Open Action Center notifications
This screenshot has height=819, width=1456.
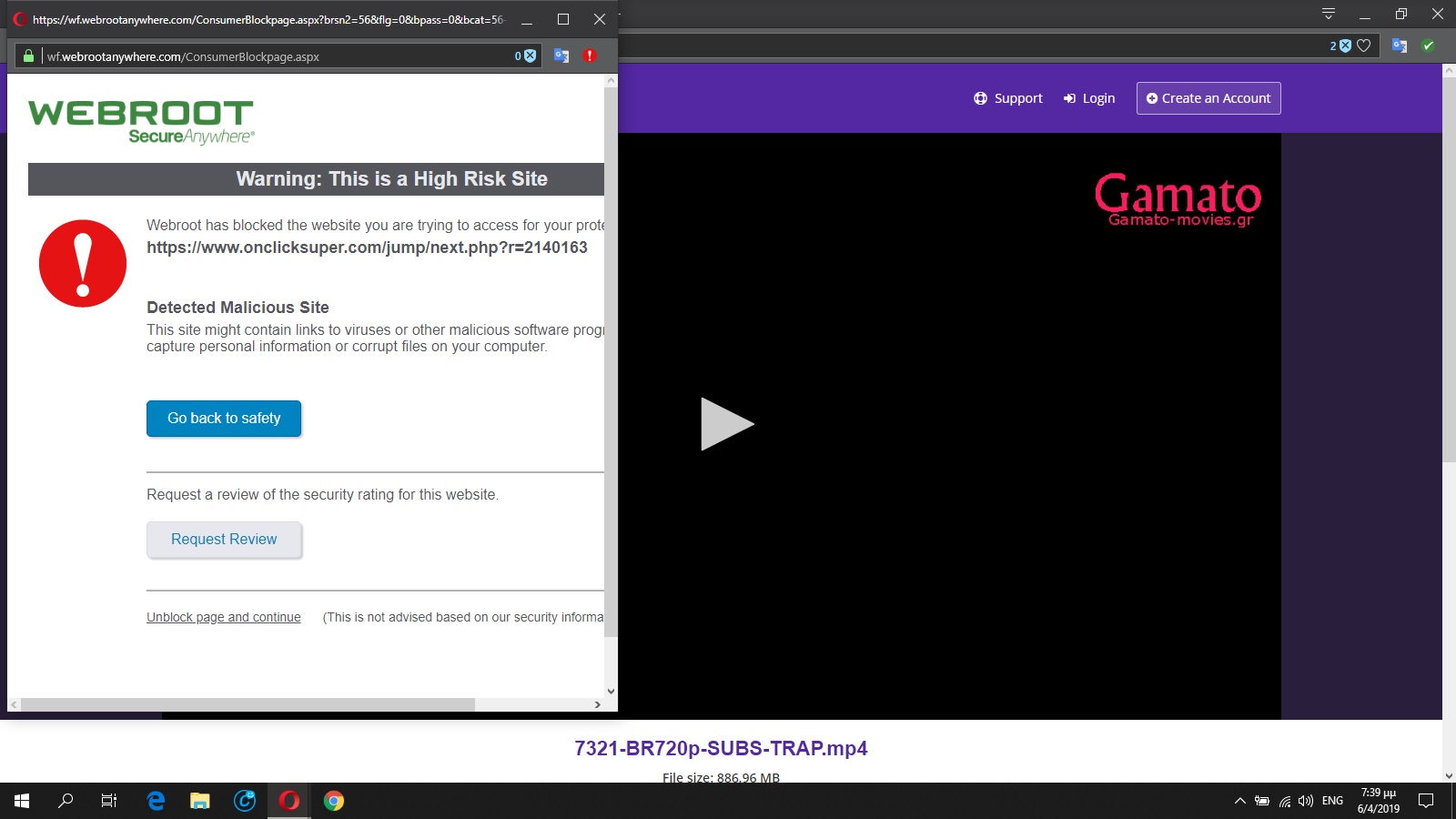tap(1426, 801)
